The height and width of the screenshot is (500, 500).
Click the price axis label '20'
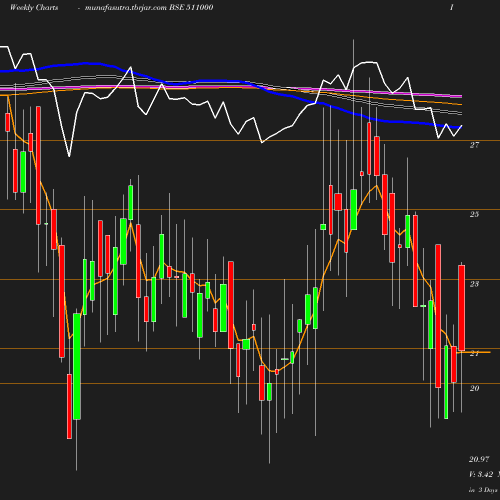pos(475,388)
